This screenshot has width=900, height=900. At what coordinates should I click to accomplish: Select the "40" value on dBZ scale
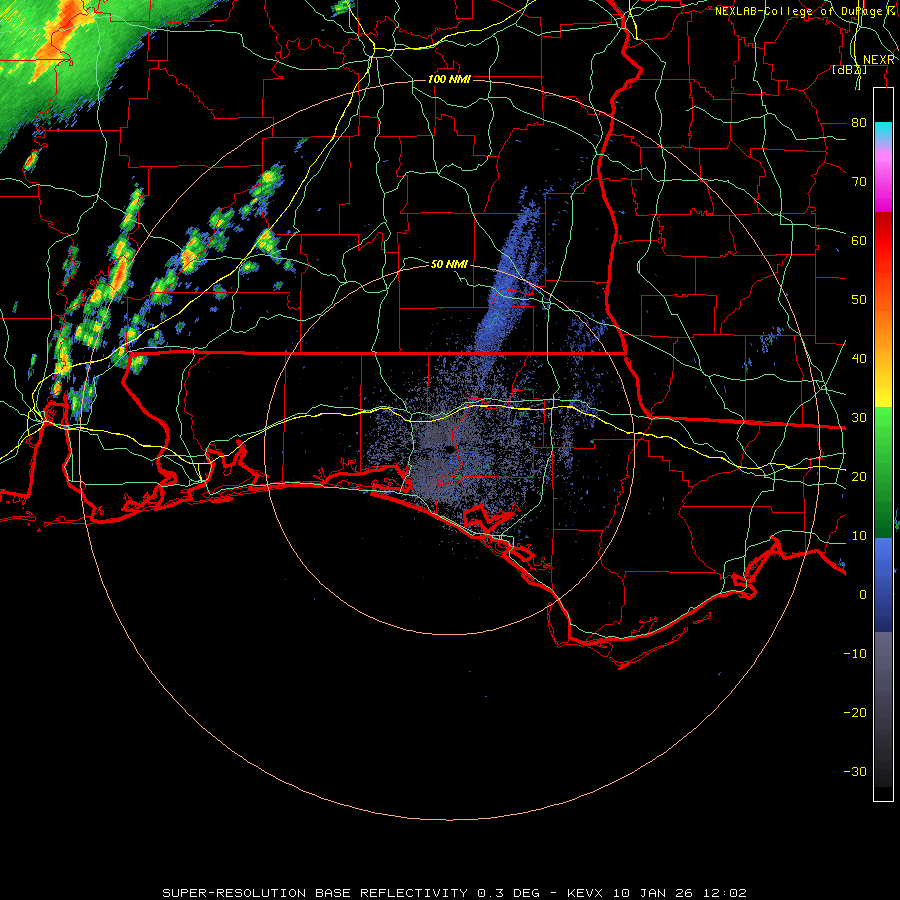click(x=859, y=358)
